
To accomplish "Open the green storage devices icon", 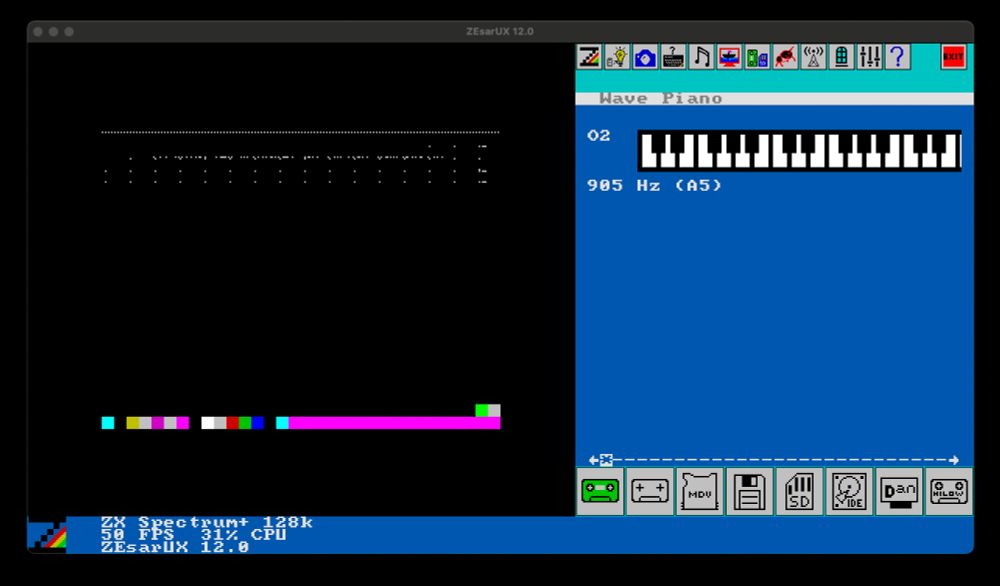I will click(757, 57).
